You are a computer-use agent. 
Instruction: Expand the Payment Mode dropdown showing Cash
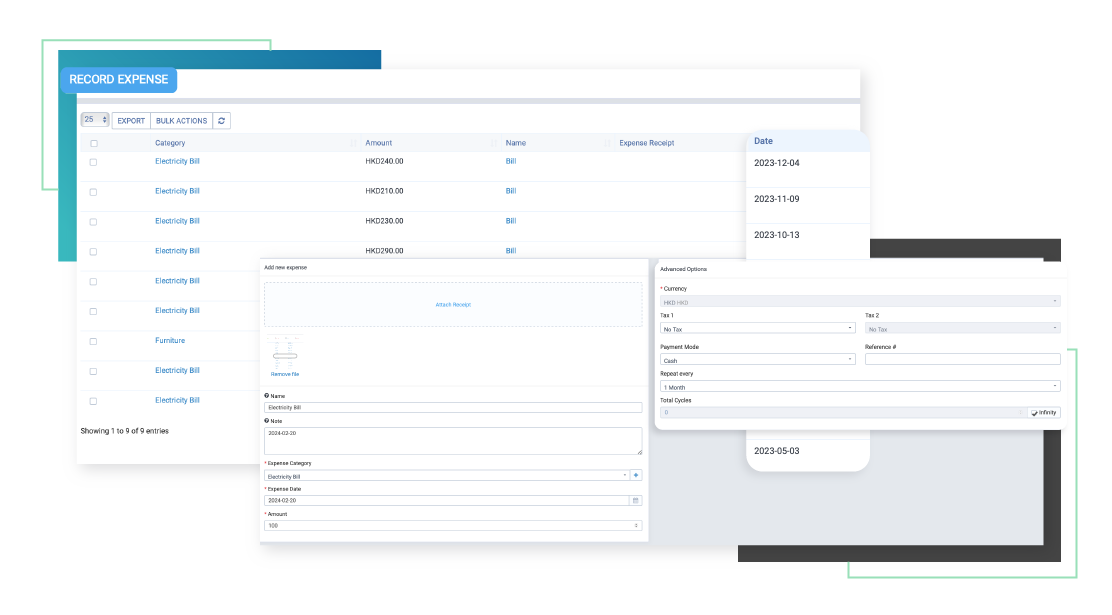click(x=758, y=360)
